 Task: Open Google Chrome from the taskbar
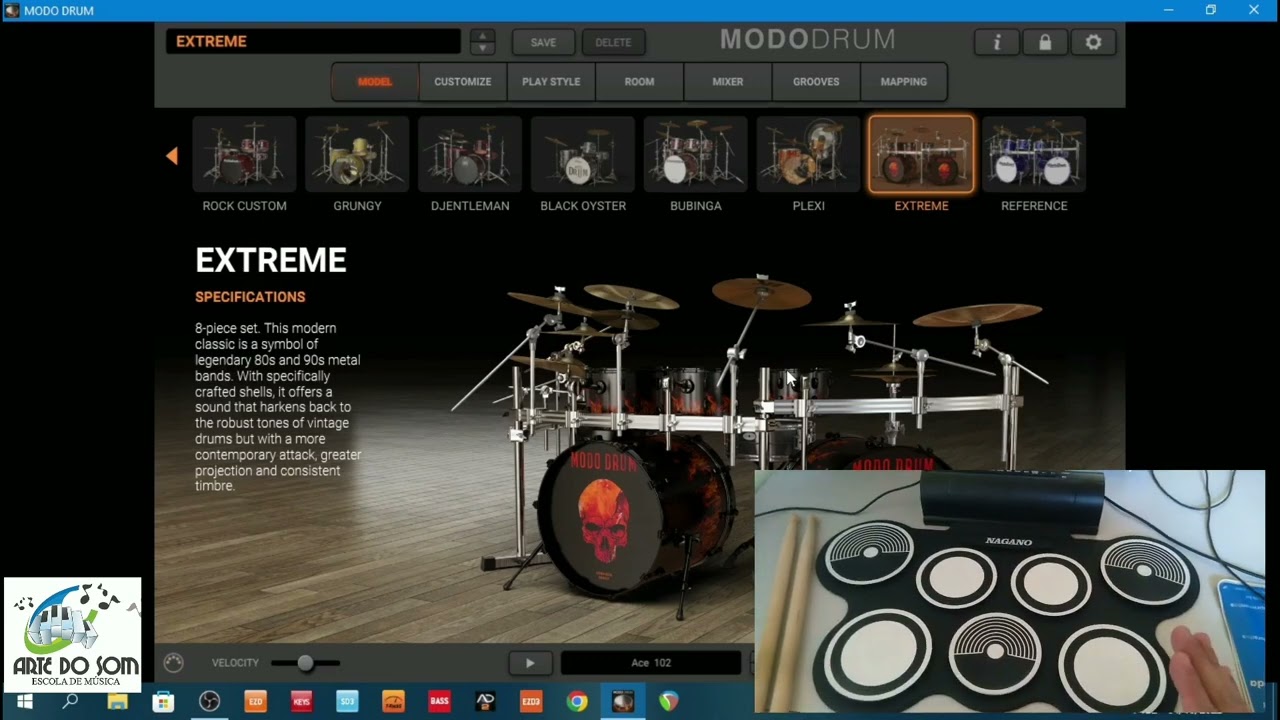577,701
